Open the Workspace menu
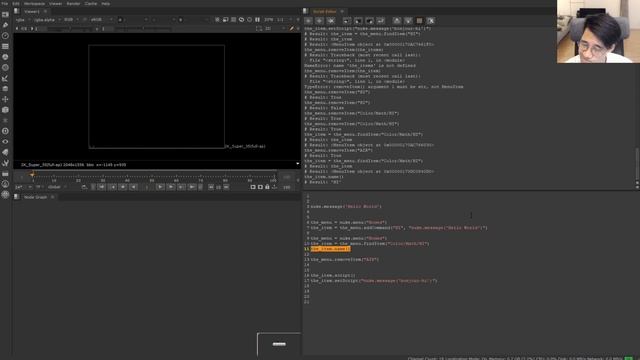 [x=34, y=3]
